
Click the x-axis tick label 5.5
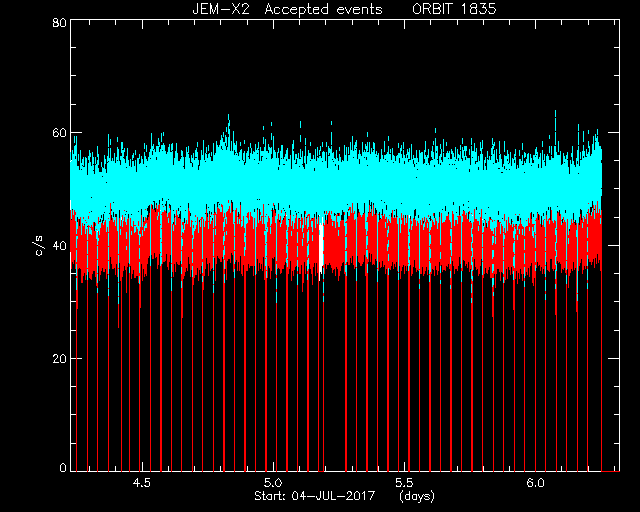tap(404, 483)
